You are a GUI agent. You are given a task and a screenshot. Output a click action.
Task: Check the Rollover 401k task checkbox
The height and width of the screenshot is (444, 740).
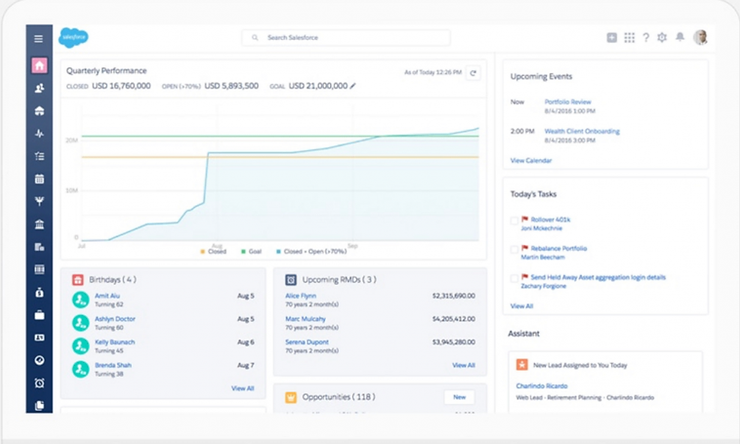(x=514, y=220)
